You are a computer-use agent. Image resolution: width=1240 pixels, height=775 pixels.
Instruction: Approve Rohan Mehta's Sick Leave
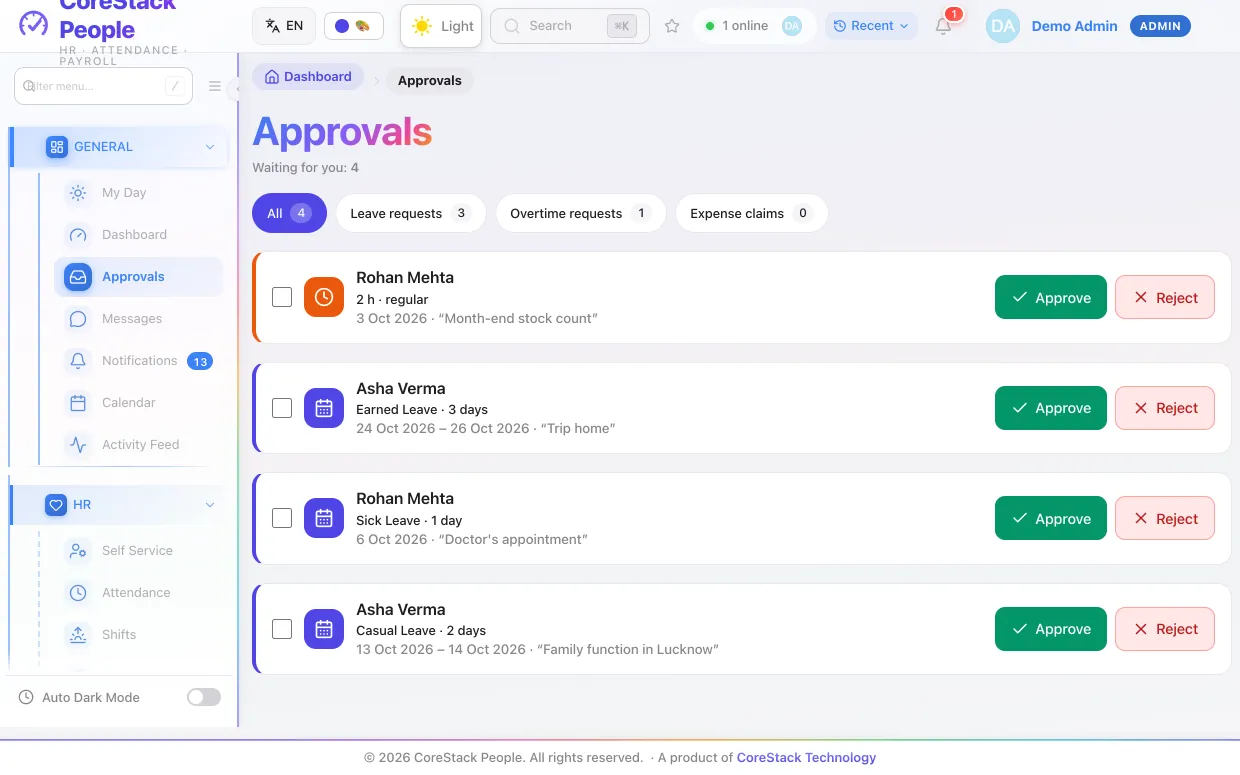pyautogui.click(x=1051, y=518)
